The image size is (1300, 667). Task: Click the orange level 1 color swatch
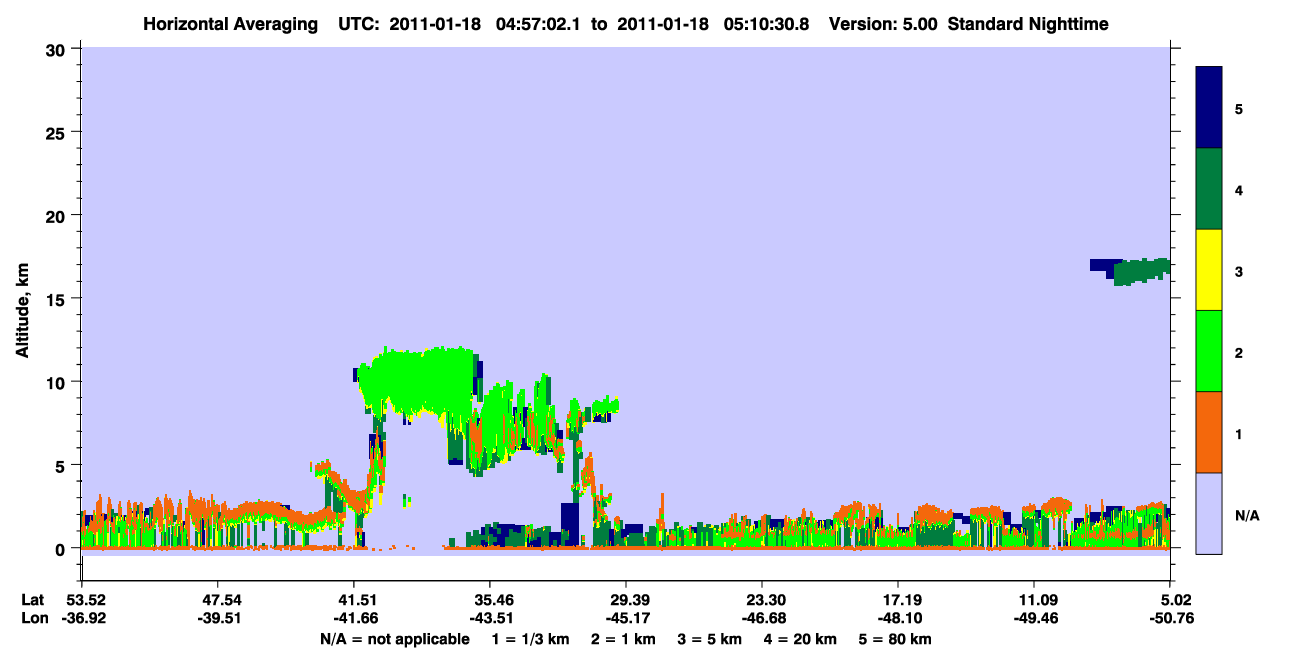point(1209,432)
